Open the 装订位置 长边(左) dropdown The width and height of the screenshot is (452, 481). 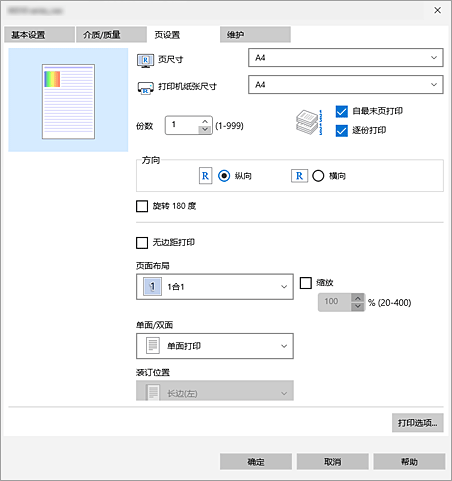coord(215,391)
